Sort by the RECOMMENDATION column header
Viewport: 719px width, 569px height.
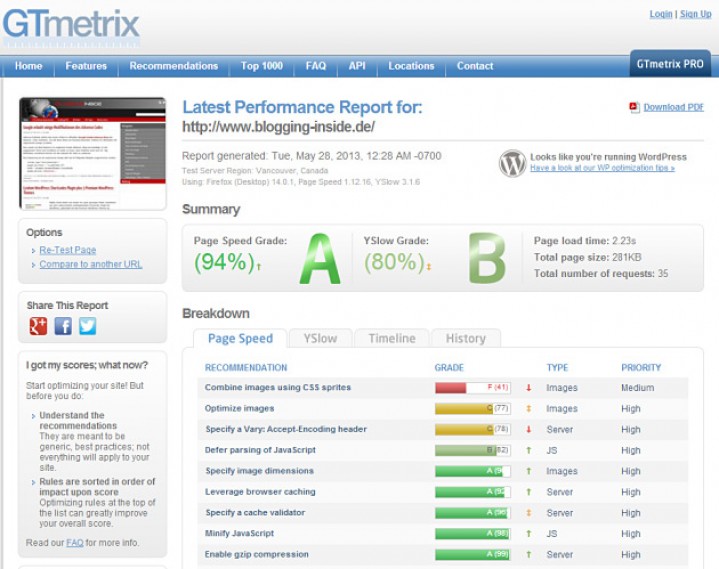(x=246, y=368)
